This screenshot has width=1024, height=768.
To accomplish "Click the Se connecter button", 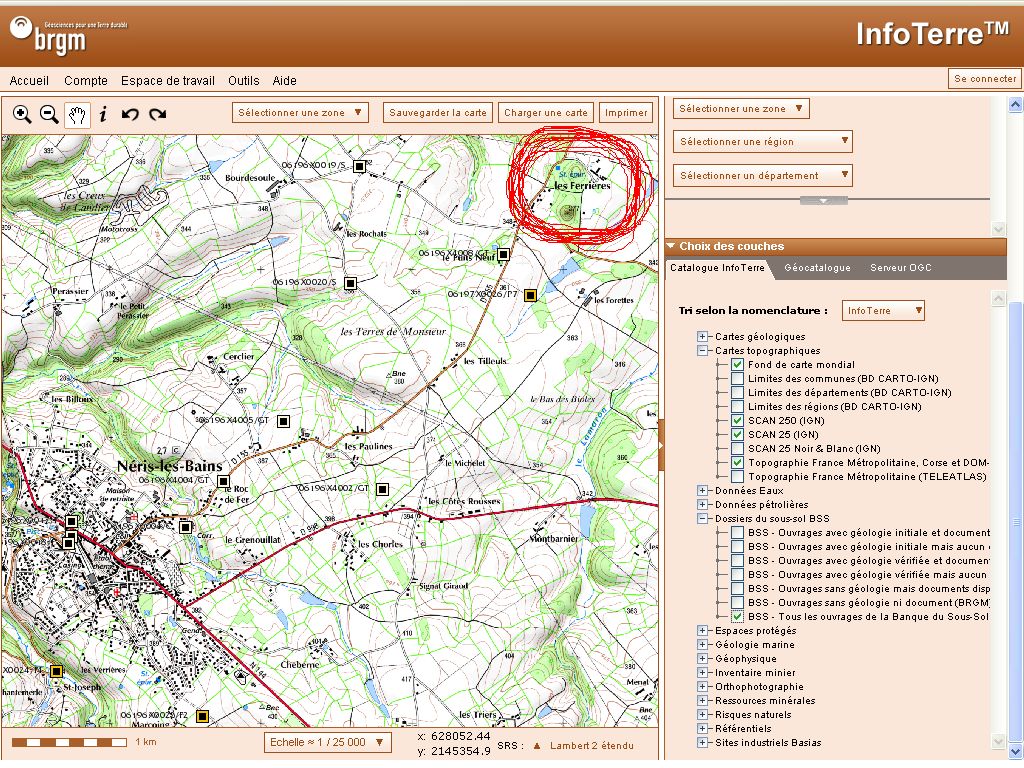I will (984, 78).
